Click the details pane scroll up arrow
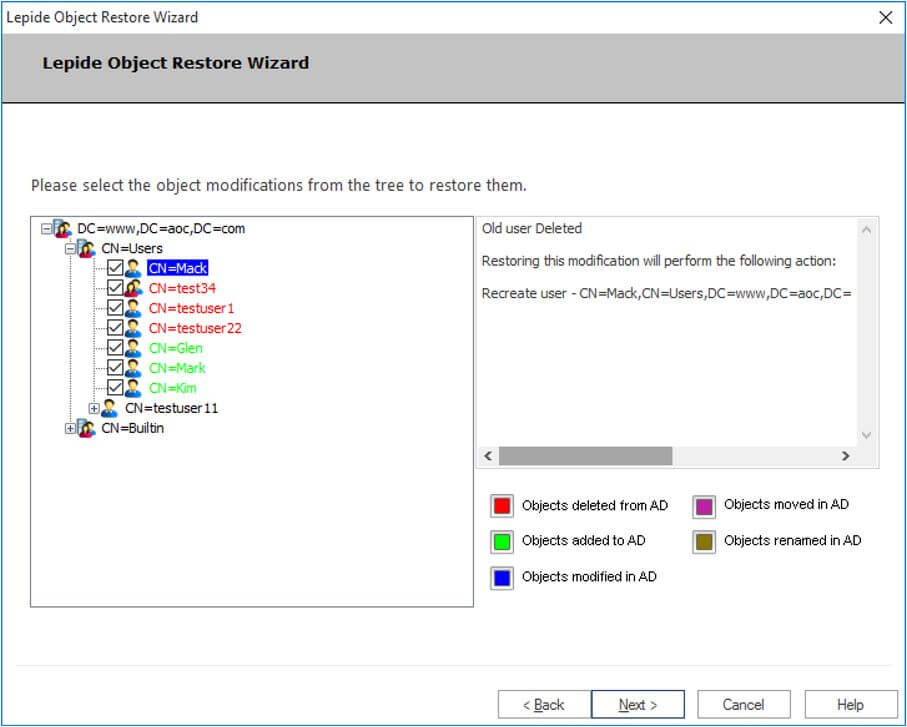The height and width of the screenshot is (727, 907). coord(866,230)
